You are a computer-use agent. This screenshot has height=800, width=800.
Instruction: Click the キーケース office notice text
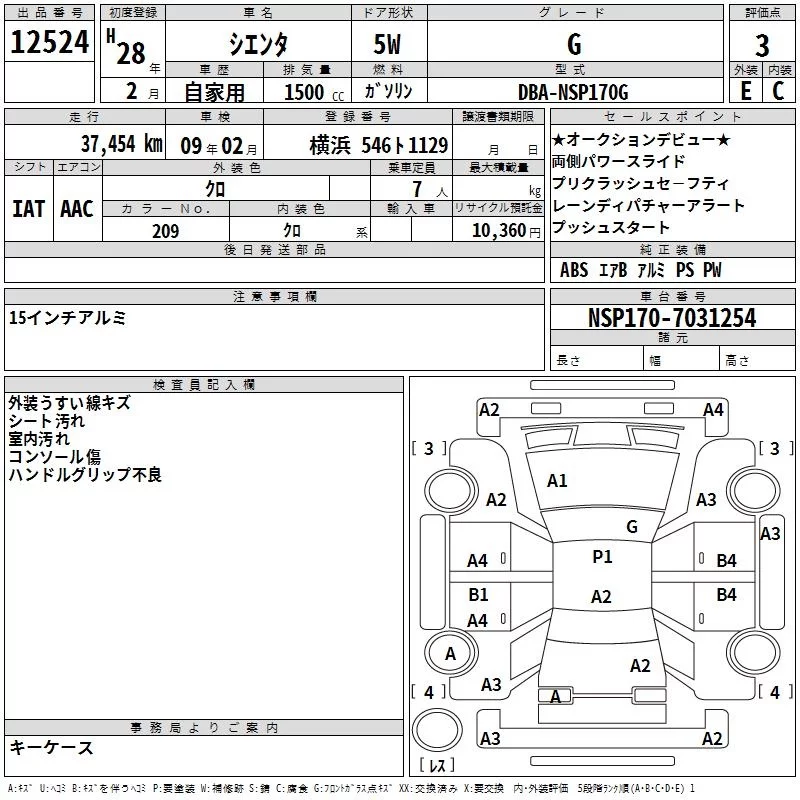click(51, 748)
